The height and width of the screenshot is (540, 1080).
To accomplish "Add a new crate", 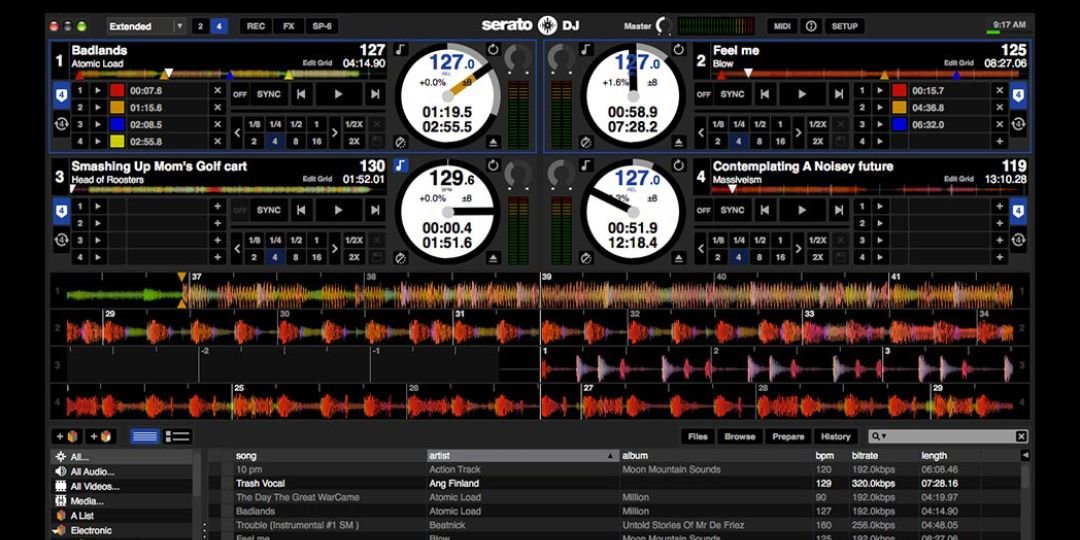I will (x=68, y=436).
